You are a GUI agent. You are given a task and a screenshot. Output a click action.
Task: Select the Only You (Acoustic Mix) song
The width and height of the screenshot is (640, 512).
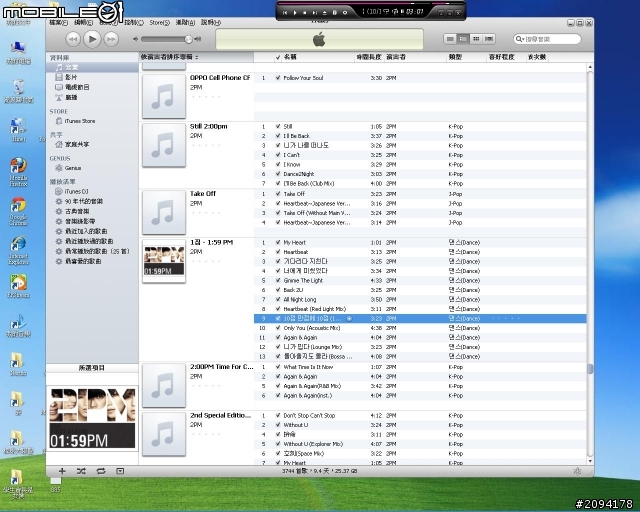pos(420,328)
